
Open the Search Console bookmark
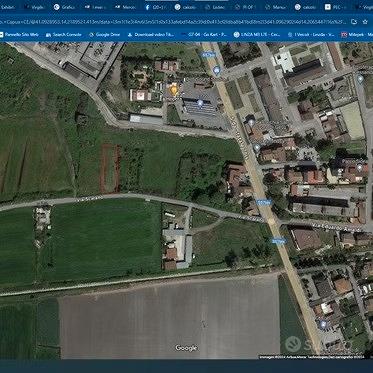coord(63,34)
